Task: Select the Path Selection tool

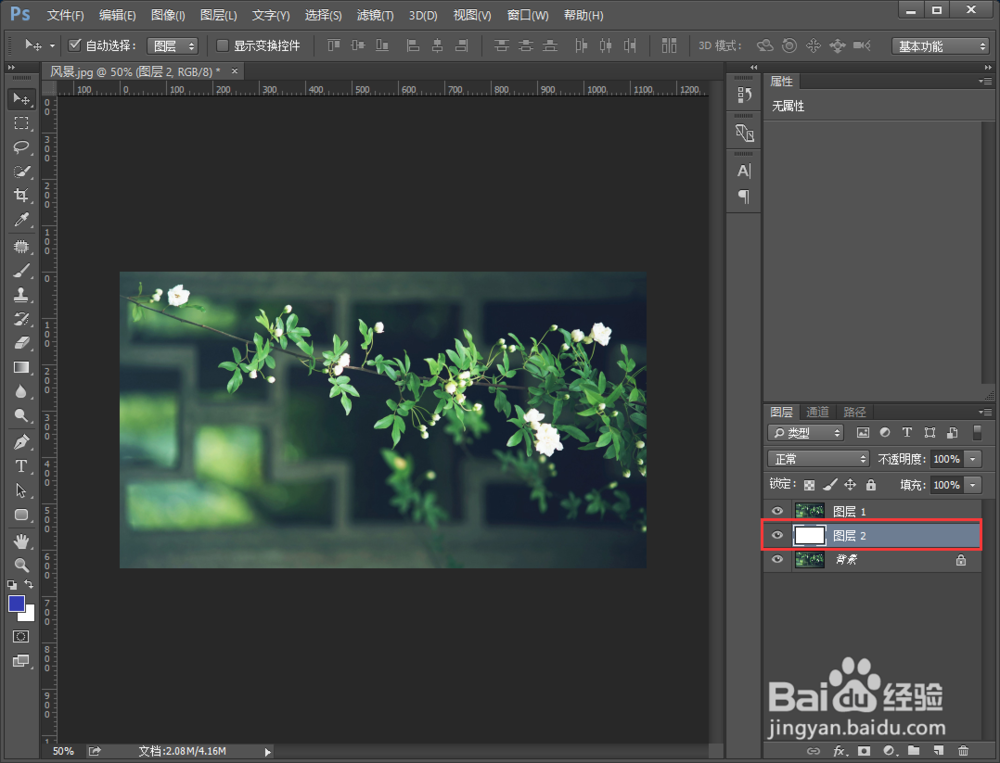Action: tap(21, 491)
